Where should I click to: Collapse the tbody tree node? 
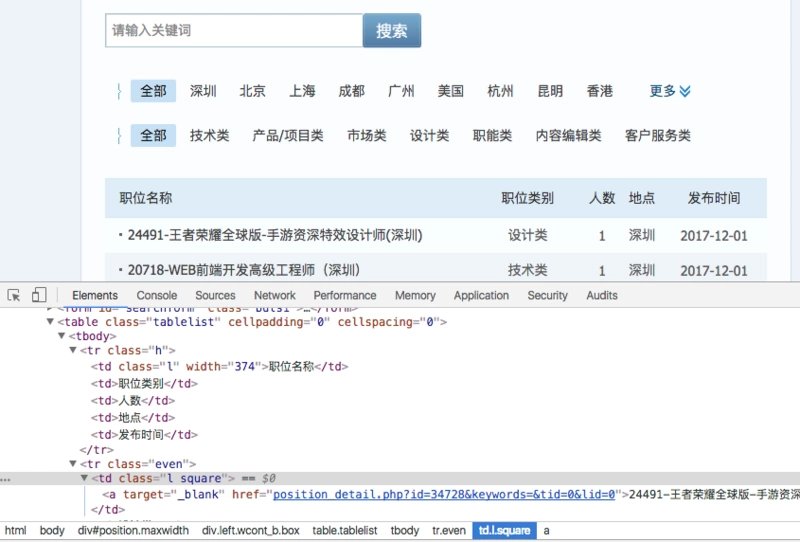pyautogui.click(x=62, y=337)
